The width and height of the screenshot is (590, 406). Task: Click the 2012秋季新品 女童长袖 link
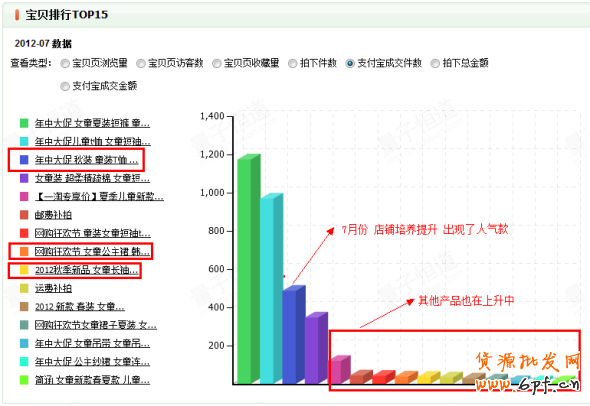coord(87,270)
